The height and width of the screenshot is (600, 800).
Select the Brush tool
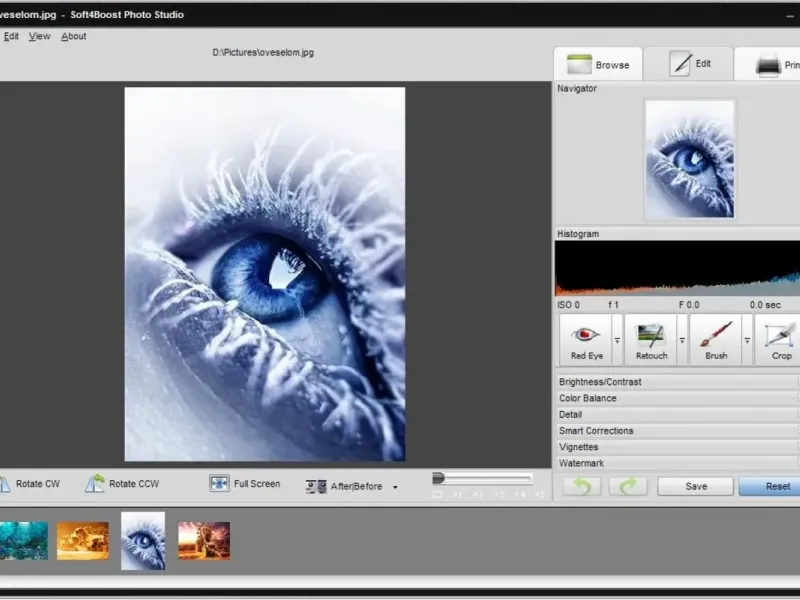tap(716, 340)
